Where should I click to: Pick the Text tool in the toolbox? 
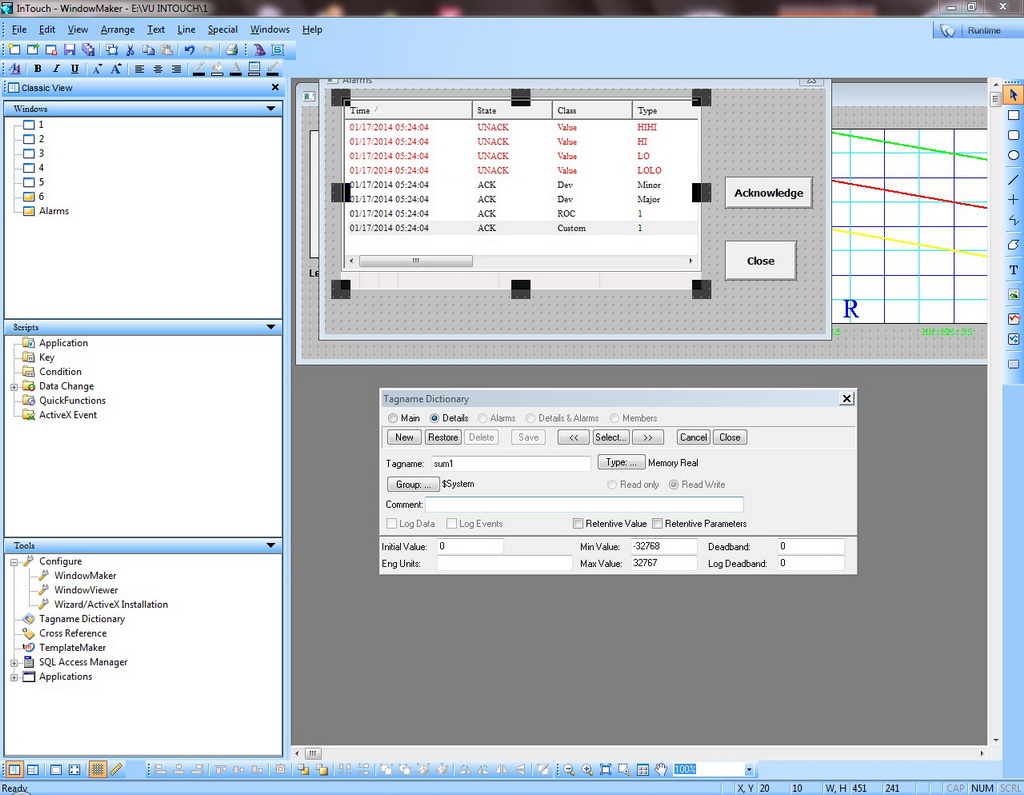1013,270
